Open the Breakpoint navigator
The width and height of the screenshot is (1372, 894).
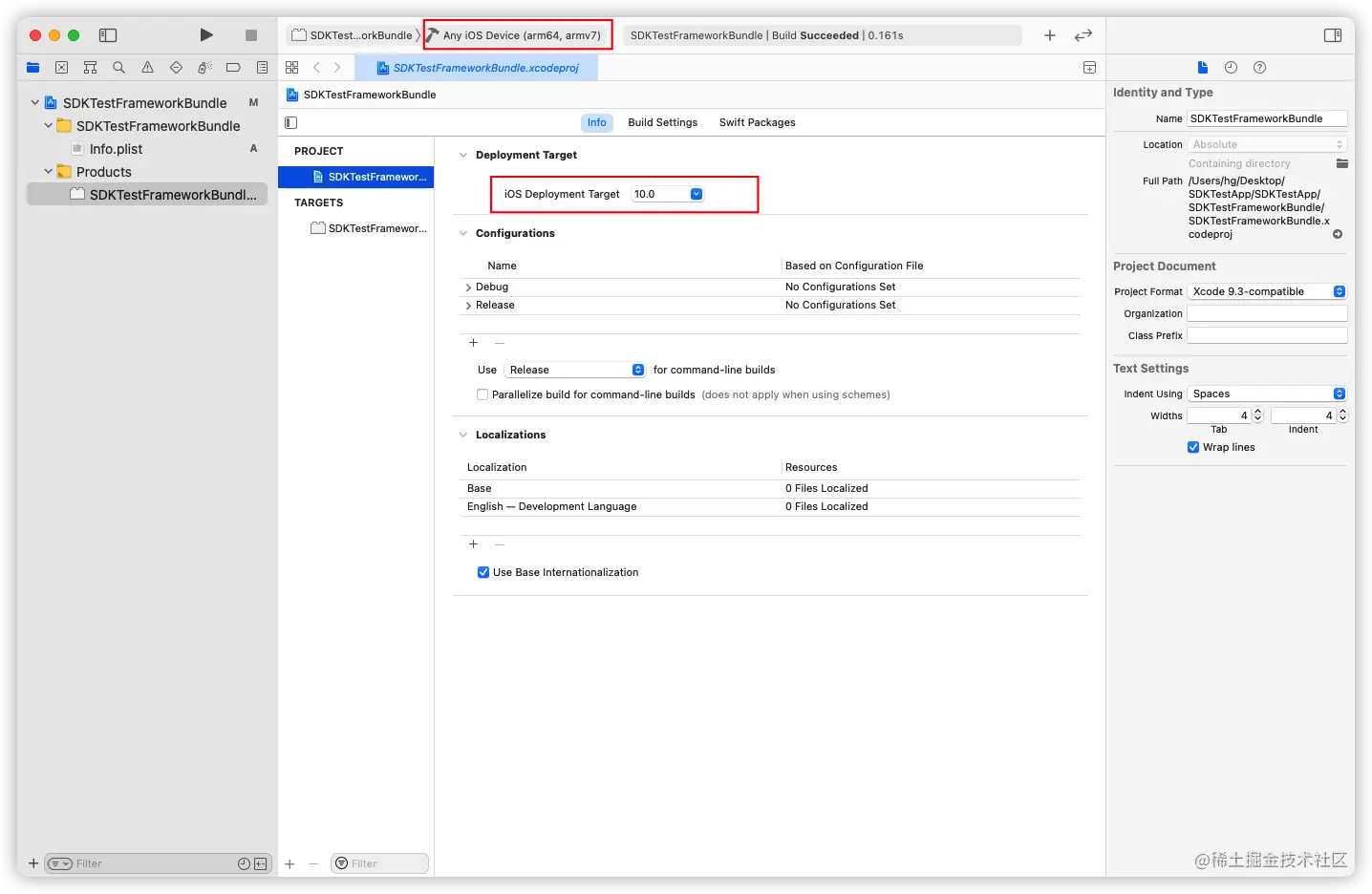click(233, 68)
